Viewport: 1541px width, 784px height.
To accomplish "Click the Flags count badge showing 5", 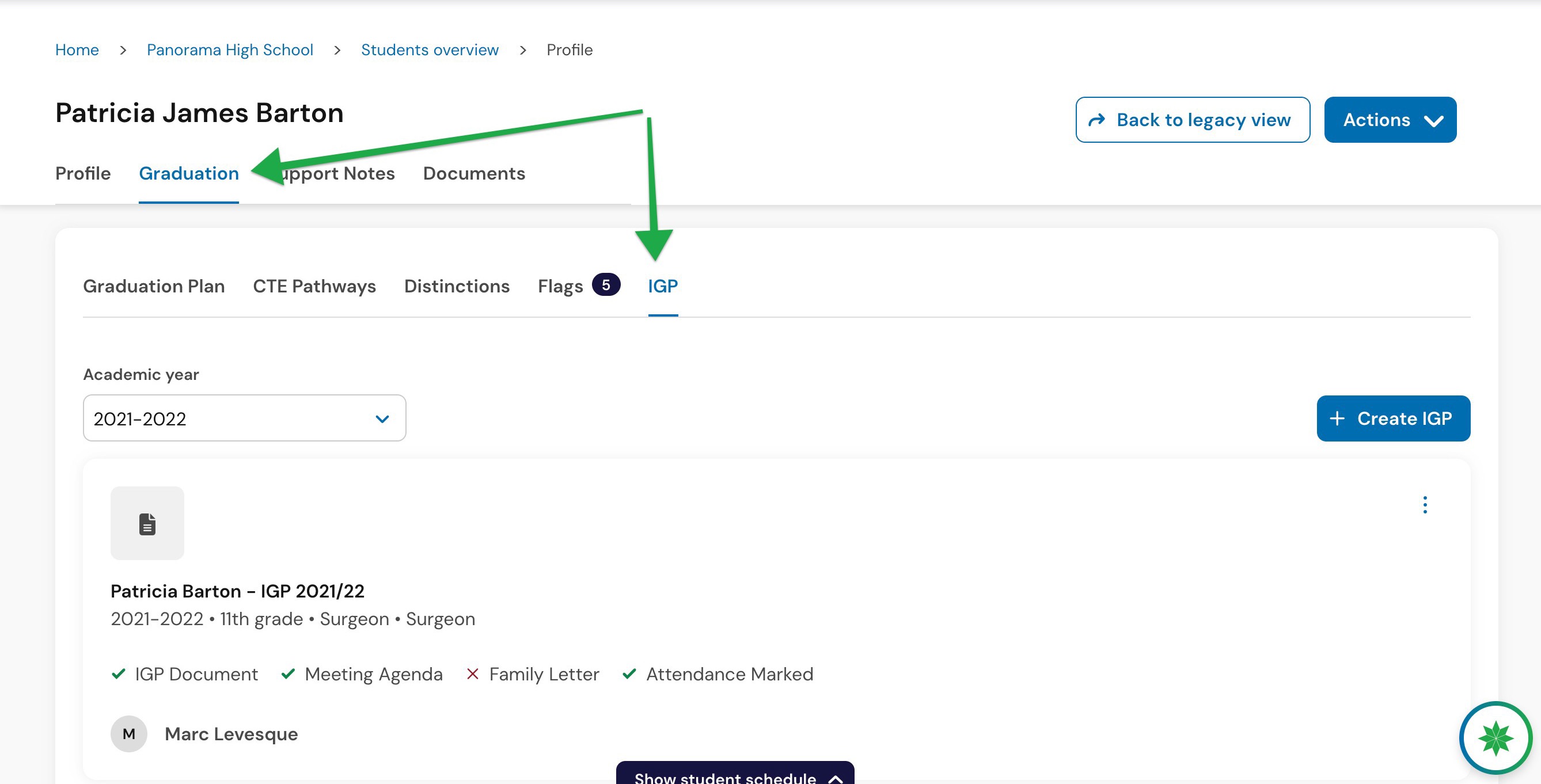I will pyautogui.click(x=605, y=285).
